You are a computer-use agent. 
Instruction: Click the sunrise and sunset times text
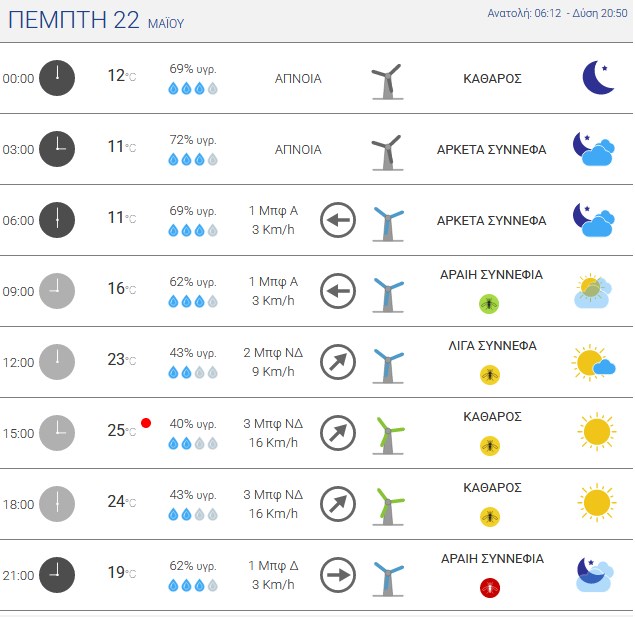557,13
